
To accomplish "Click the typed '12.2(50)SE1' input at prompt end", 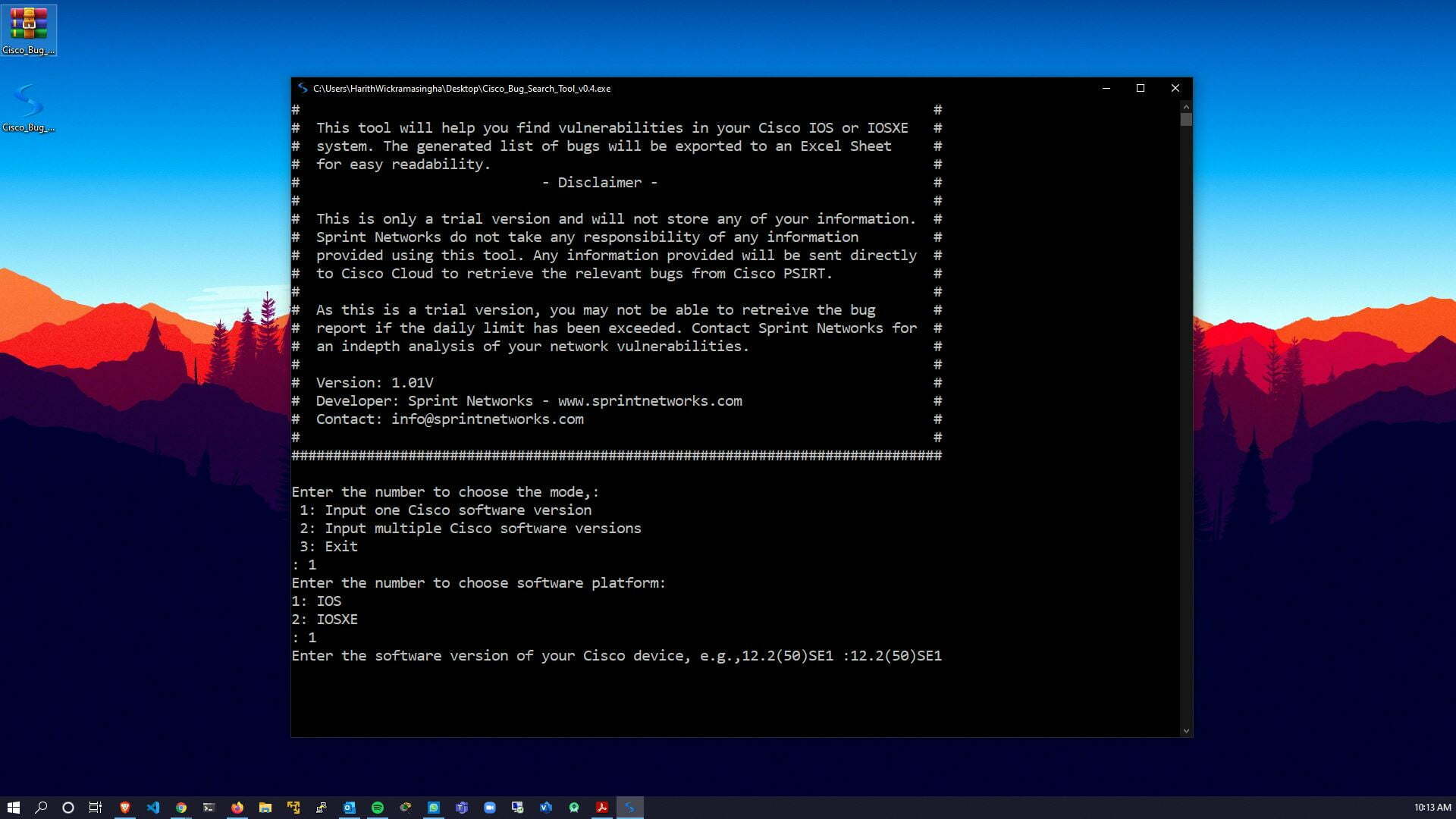I will point(896,656).
